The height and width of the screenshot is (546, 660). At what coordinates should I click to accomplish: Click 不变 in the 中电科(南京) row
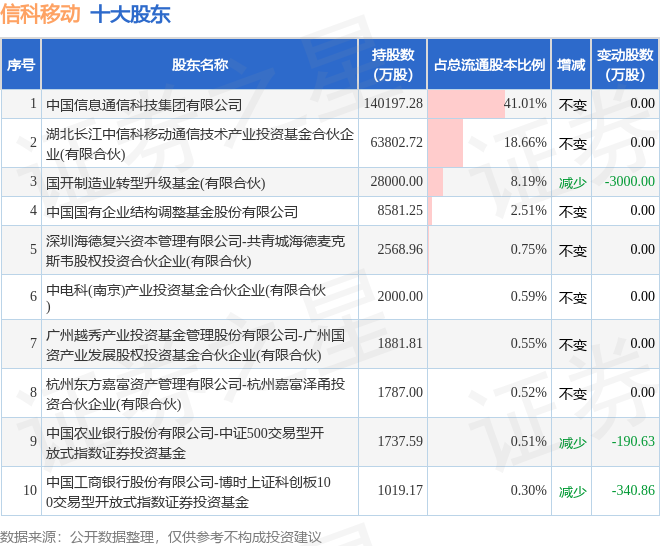(x=572, y=298)
